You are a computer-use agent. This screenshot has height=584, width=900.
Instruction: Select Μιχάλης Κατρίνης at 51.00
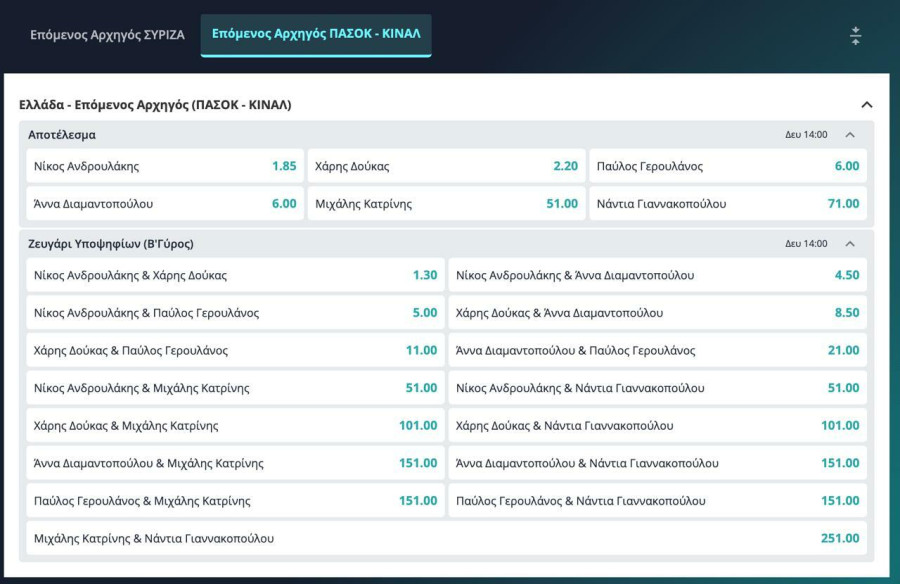pos(446,204)
